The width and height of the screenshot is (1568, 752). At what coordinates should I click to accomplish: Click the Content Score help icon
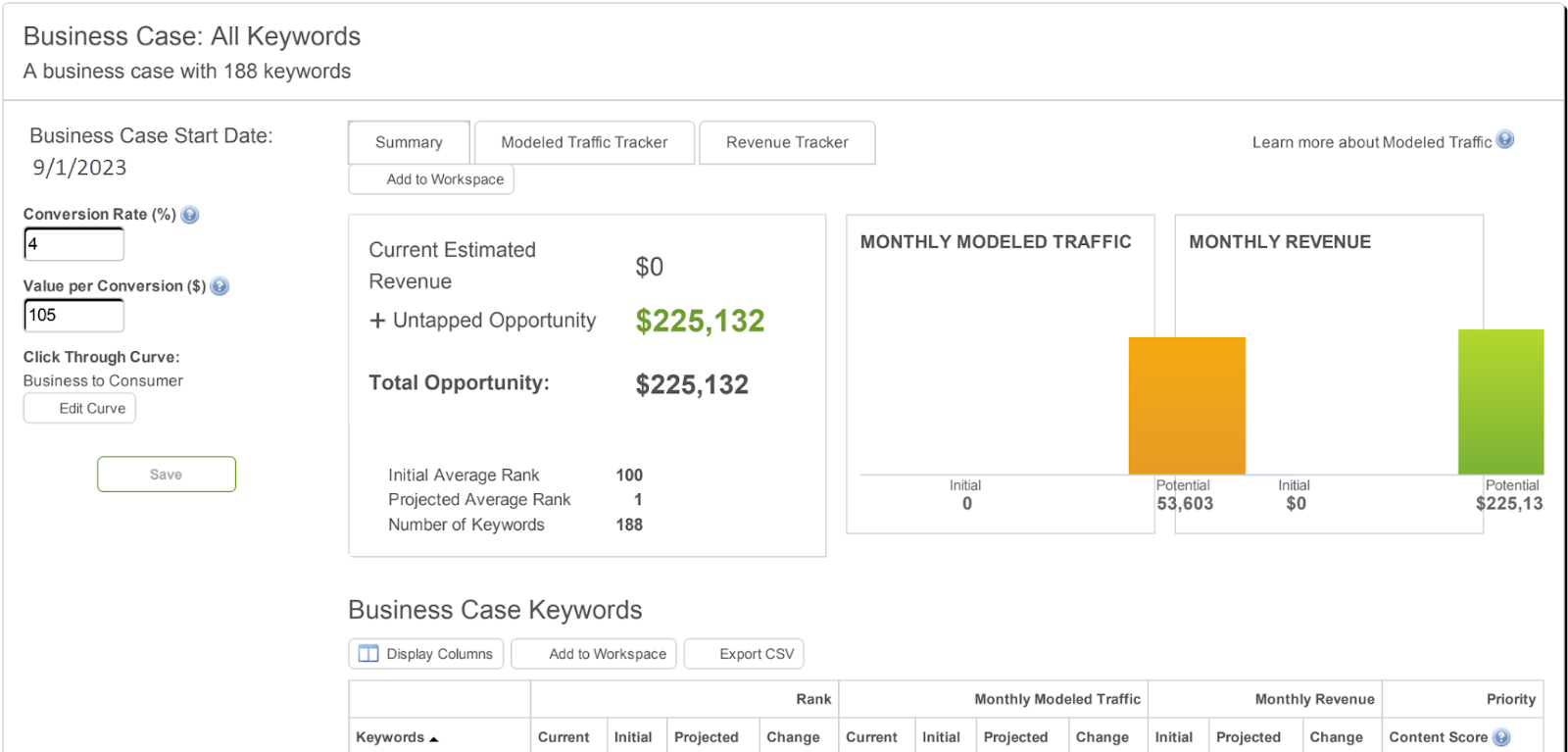(1501, 737)
